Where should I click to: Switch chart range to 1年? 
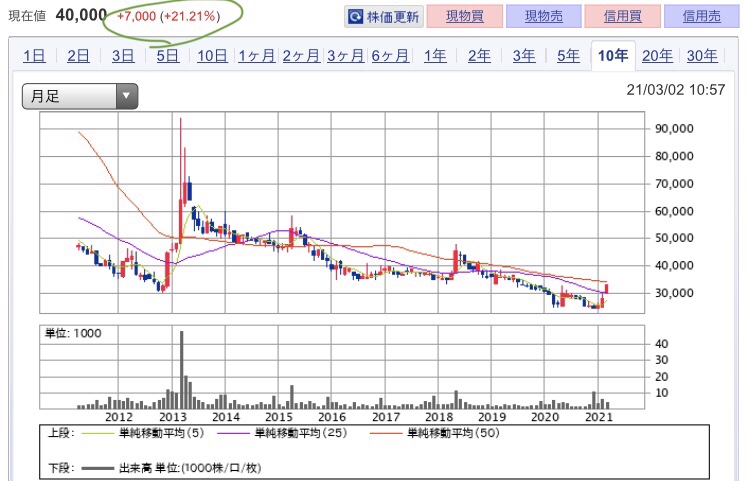[435, 56]
